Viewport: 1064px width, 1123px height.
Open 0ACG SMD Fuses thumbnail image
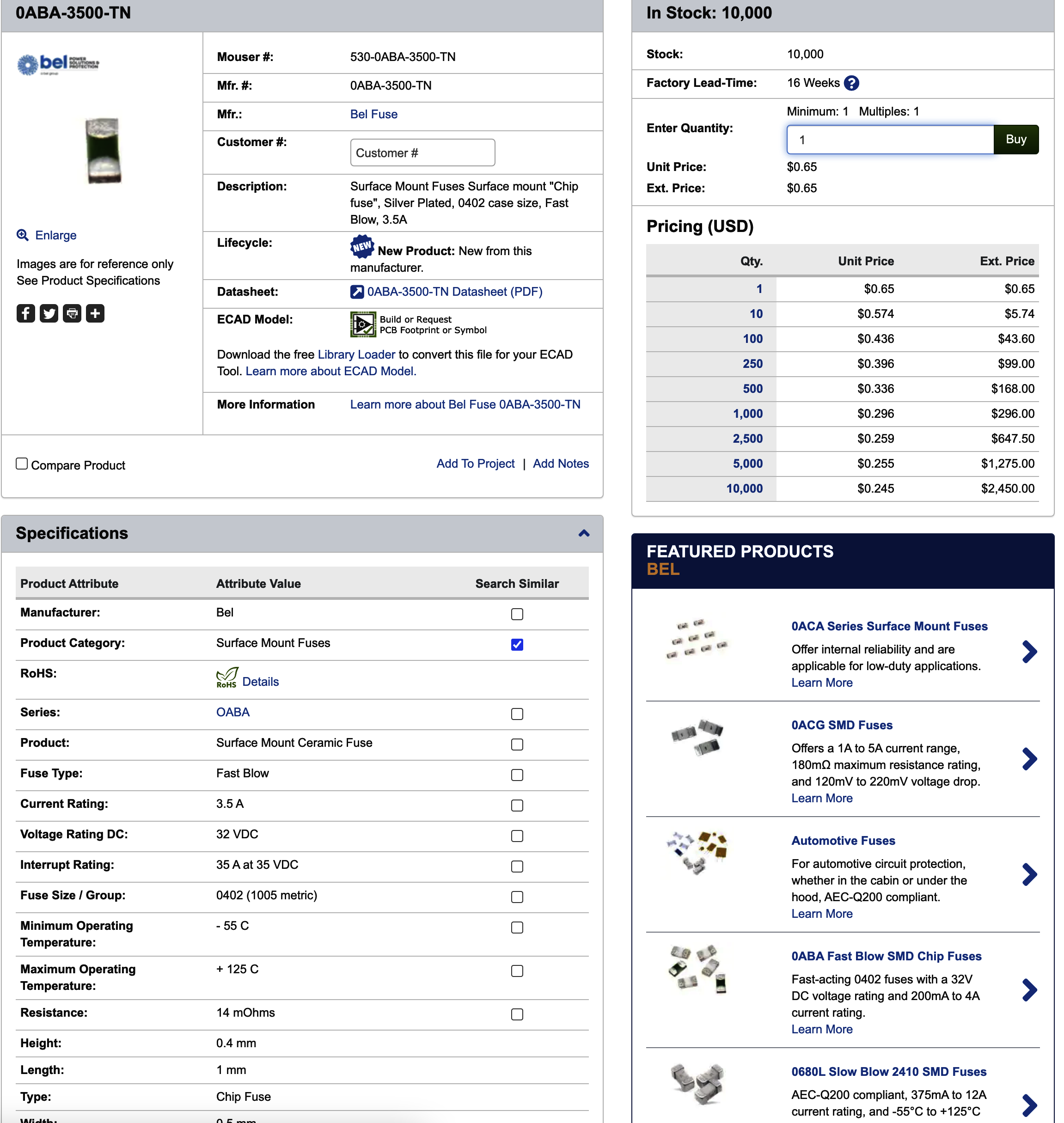697,737
